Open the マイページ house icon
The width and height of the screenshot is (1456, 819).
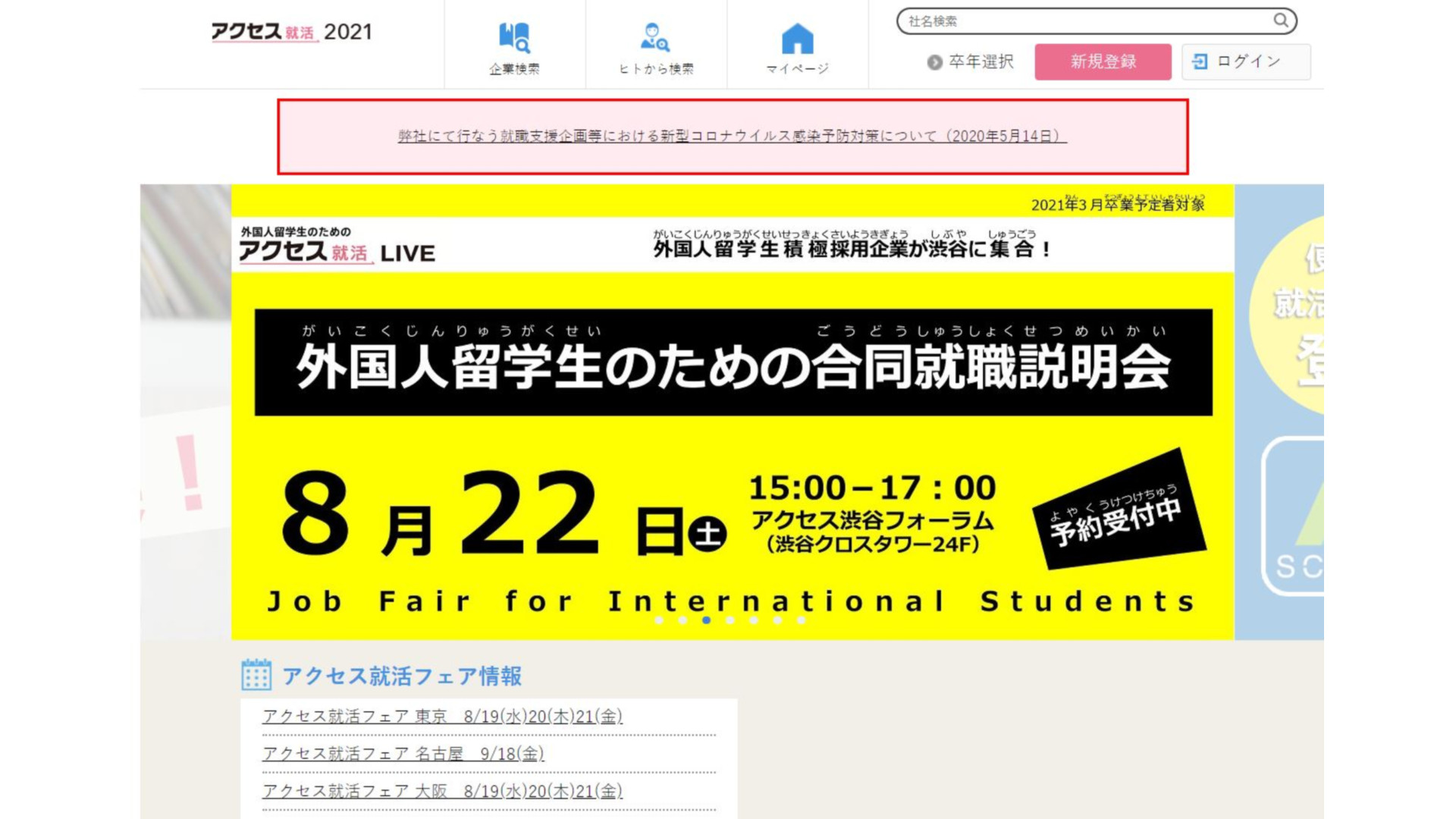coord(797,38)
